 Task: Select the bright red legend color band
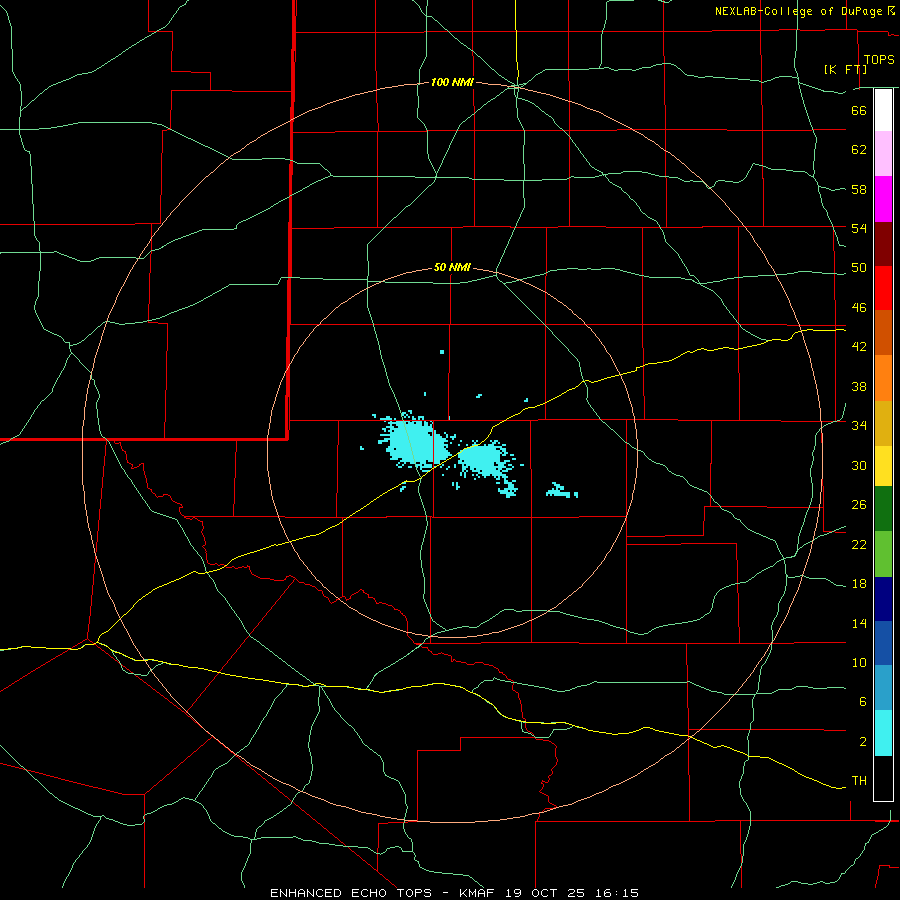pos(883,288)
